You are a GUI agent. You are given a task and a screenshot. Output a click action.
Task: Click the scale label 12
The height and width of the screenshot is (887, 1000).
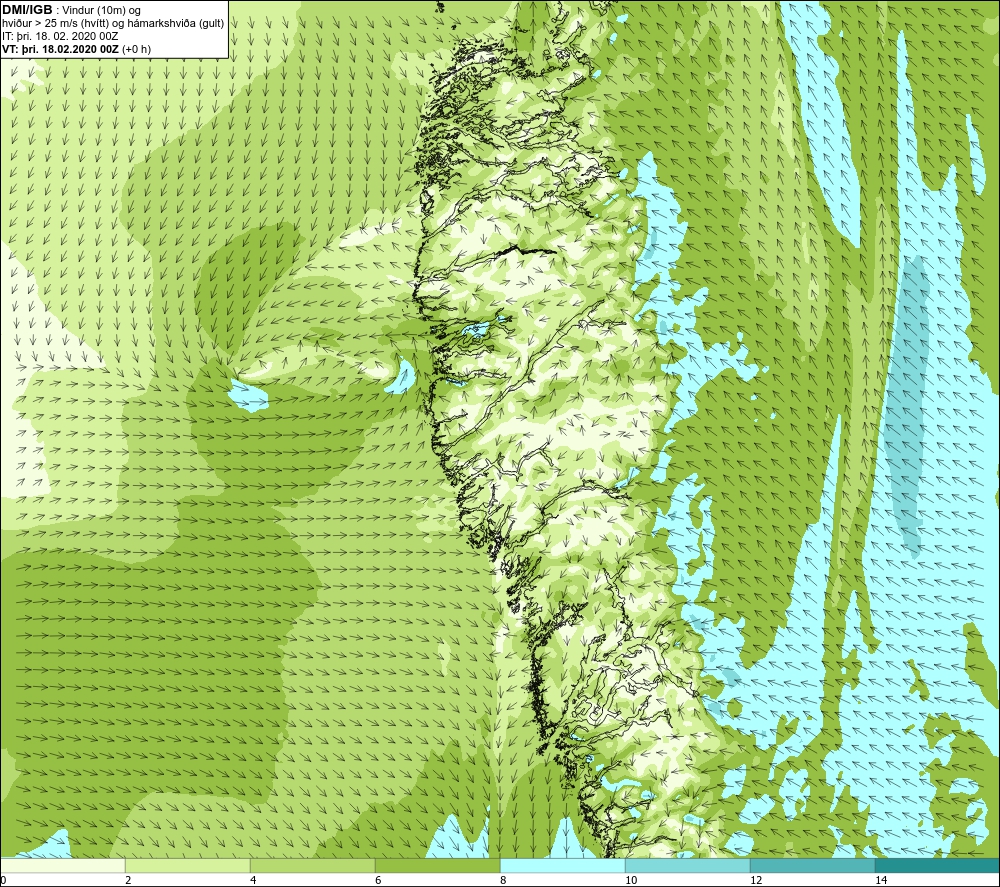pyautogui.click(x=756, y=880)
